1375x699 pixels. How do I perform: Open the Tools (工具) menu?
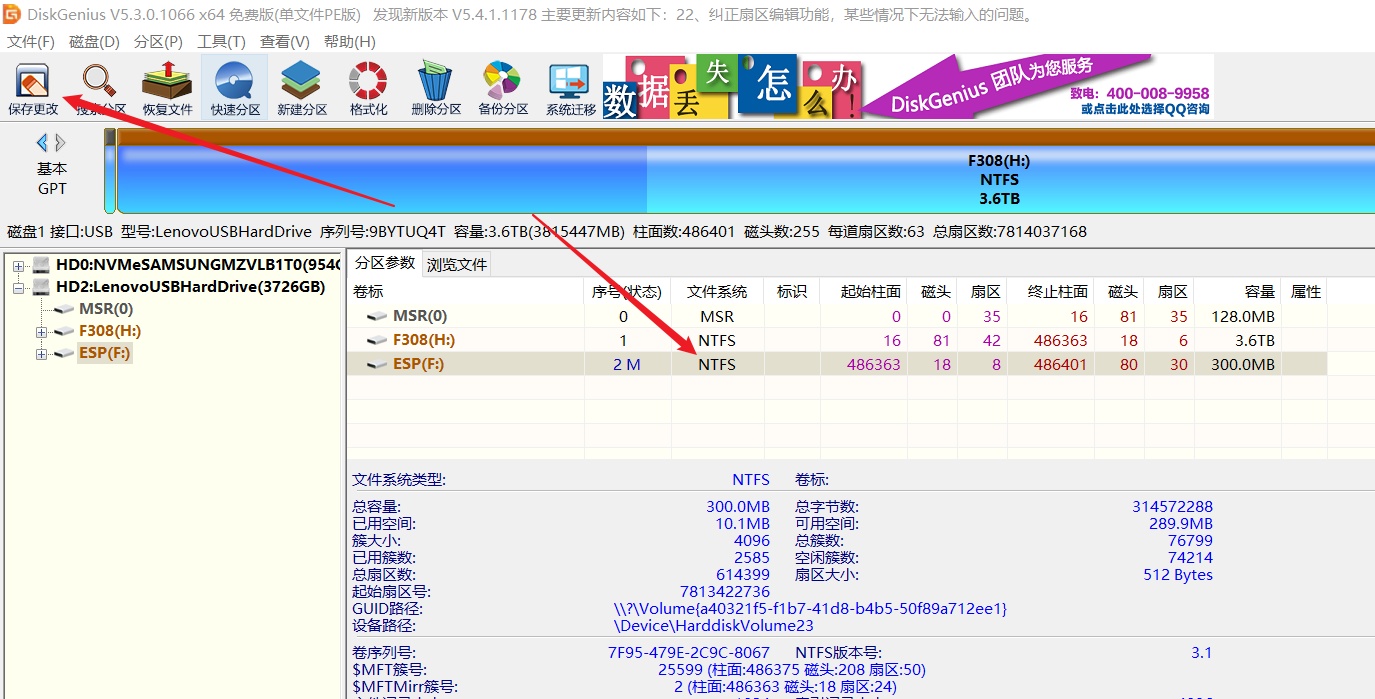pos(221,42)
